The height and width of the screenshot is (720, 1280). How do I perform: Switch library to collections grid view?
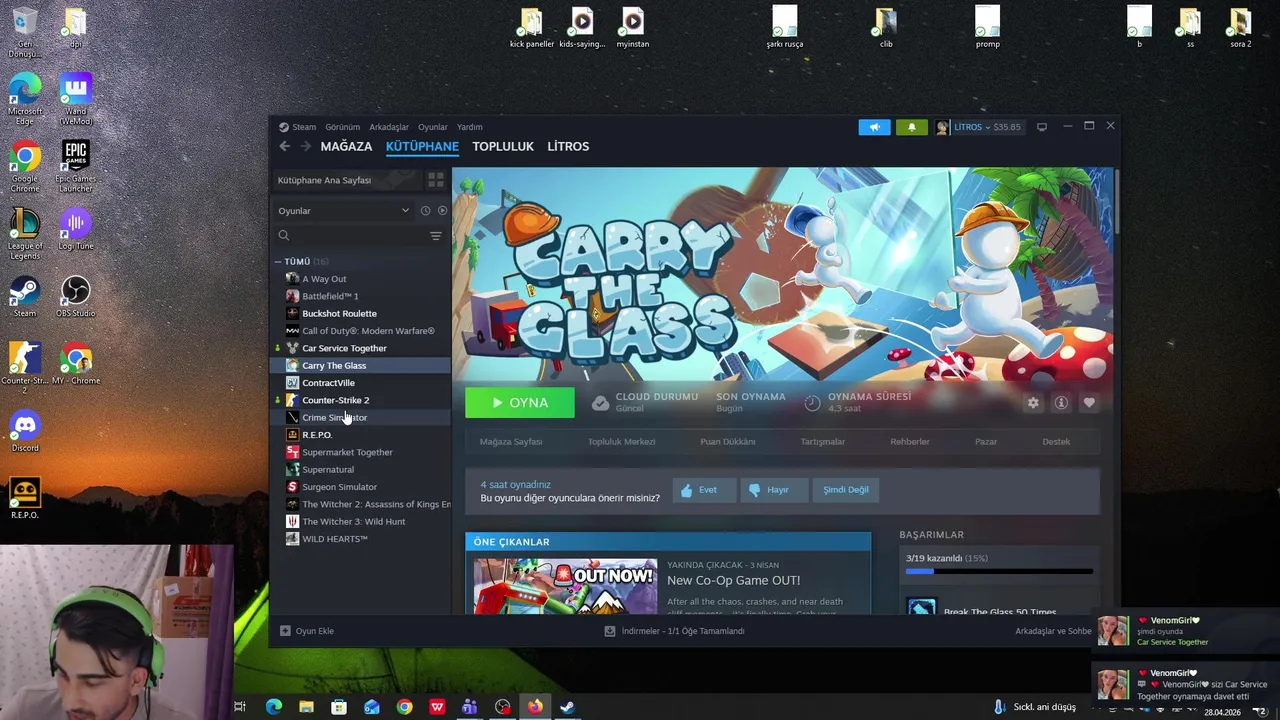coord(436,180)
